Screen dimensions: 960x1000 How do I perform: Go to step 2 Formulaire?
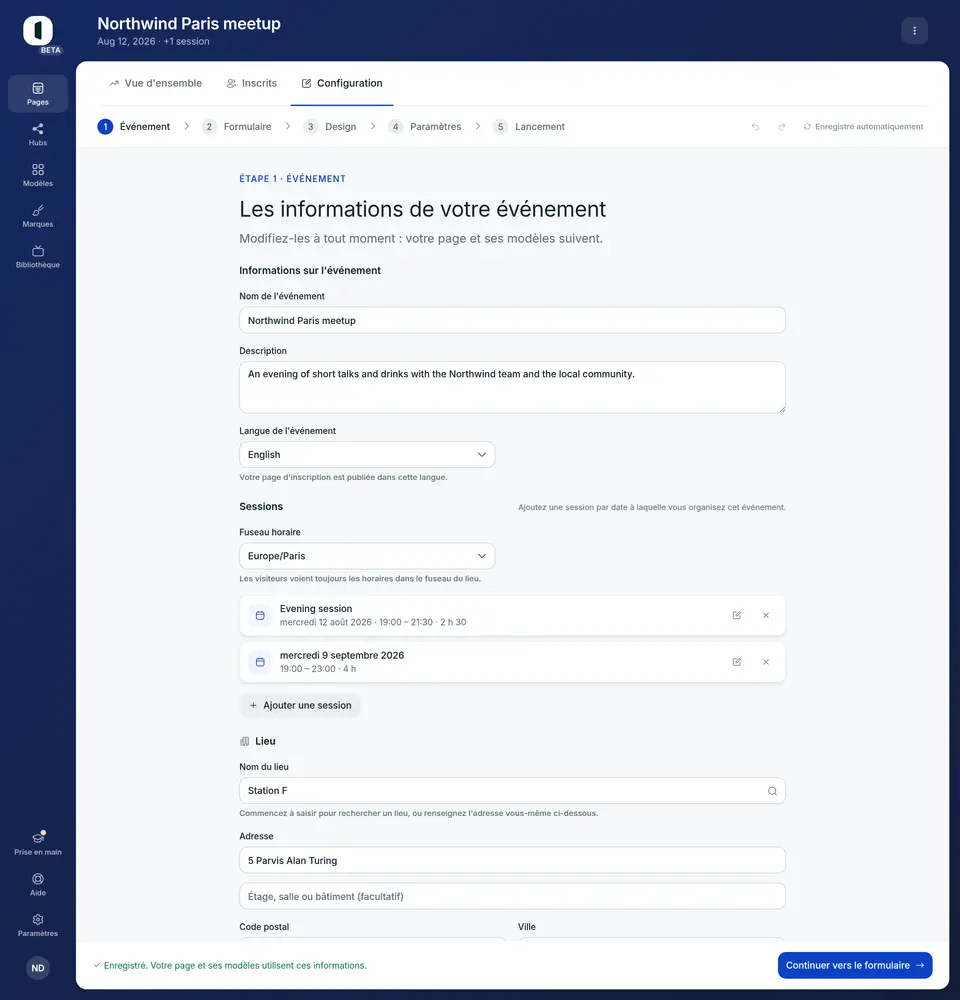click(237, 127)
